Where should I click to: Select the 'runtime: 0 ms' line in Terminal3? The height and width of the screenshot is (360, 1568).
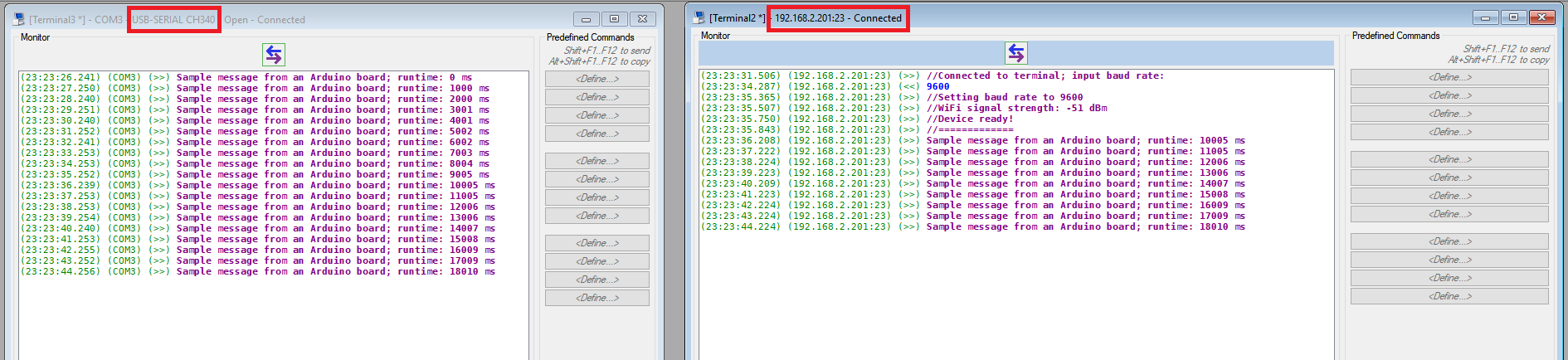pos(246,77)
